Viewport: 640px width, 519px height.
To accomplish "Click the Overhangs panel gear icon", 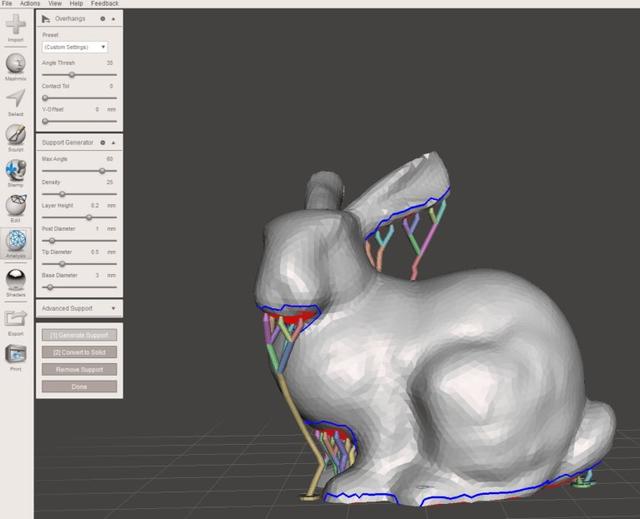I will (102, 19).
